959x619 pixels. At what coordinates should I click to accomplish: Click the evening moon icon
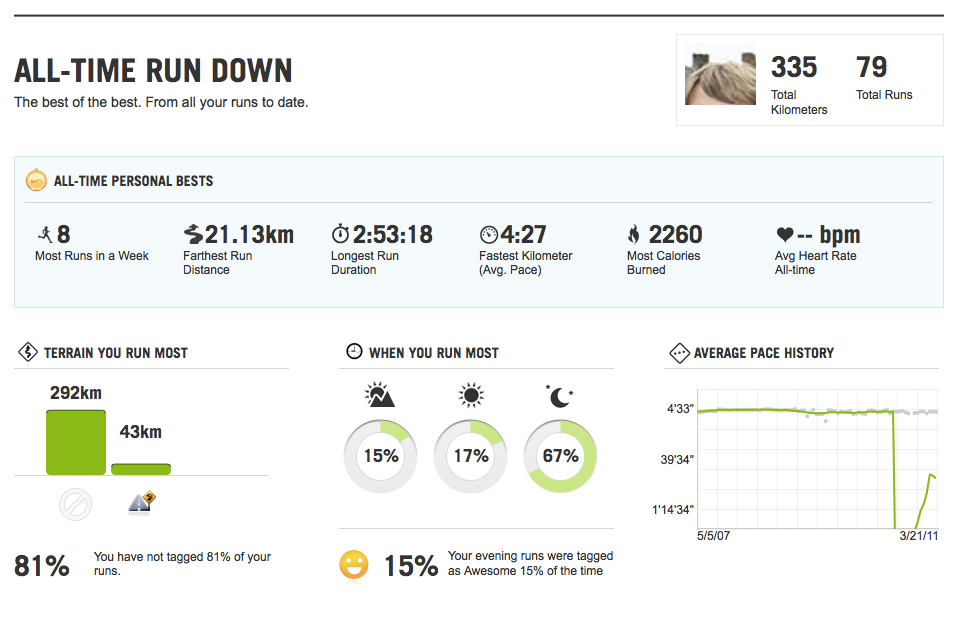[560, 396]
